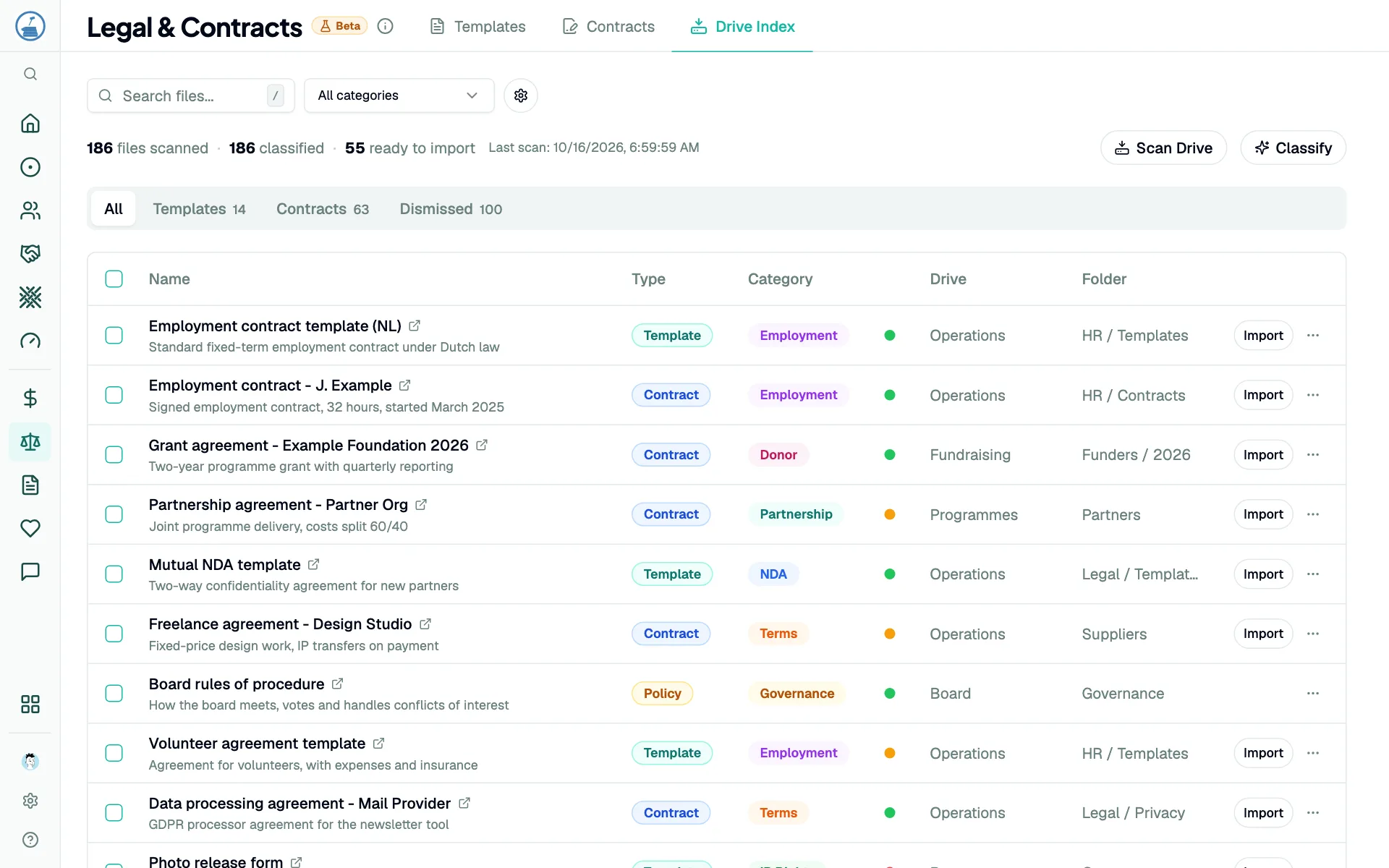1389x868 pixels.
Task: Open more options for Volunteer agreement template
Action: [1313, 753]
